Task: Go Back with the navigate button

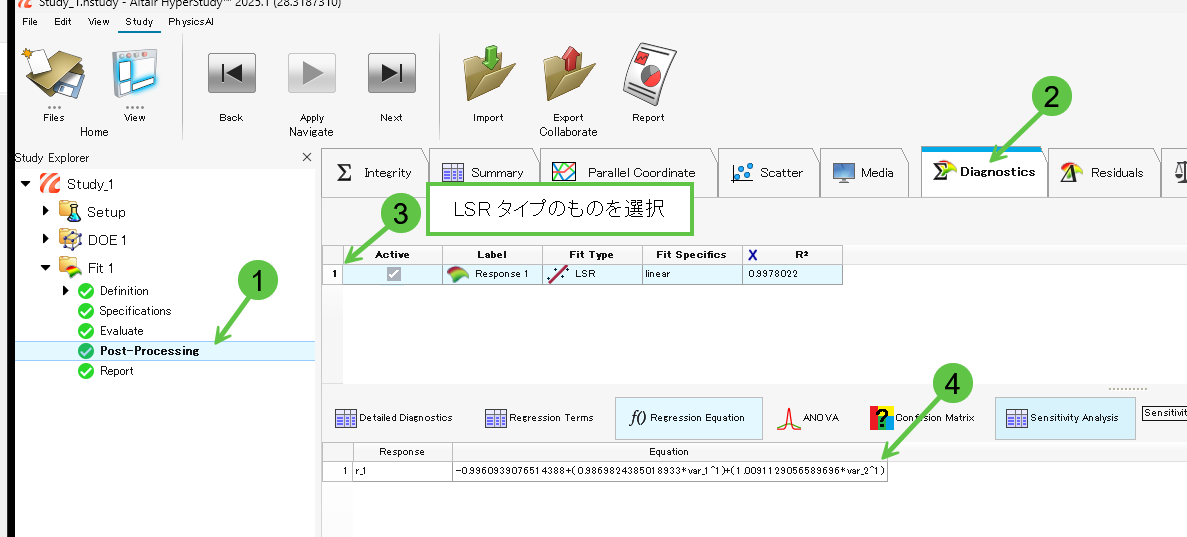Action: [231, 73]
